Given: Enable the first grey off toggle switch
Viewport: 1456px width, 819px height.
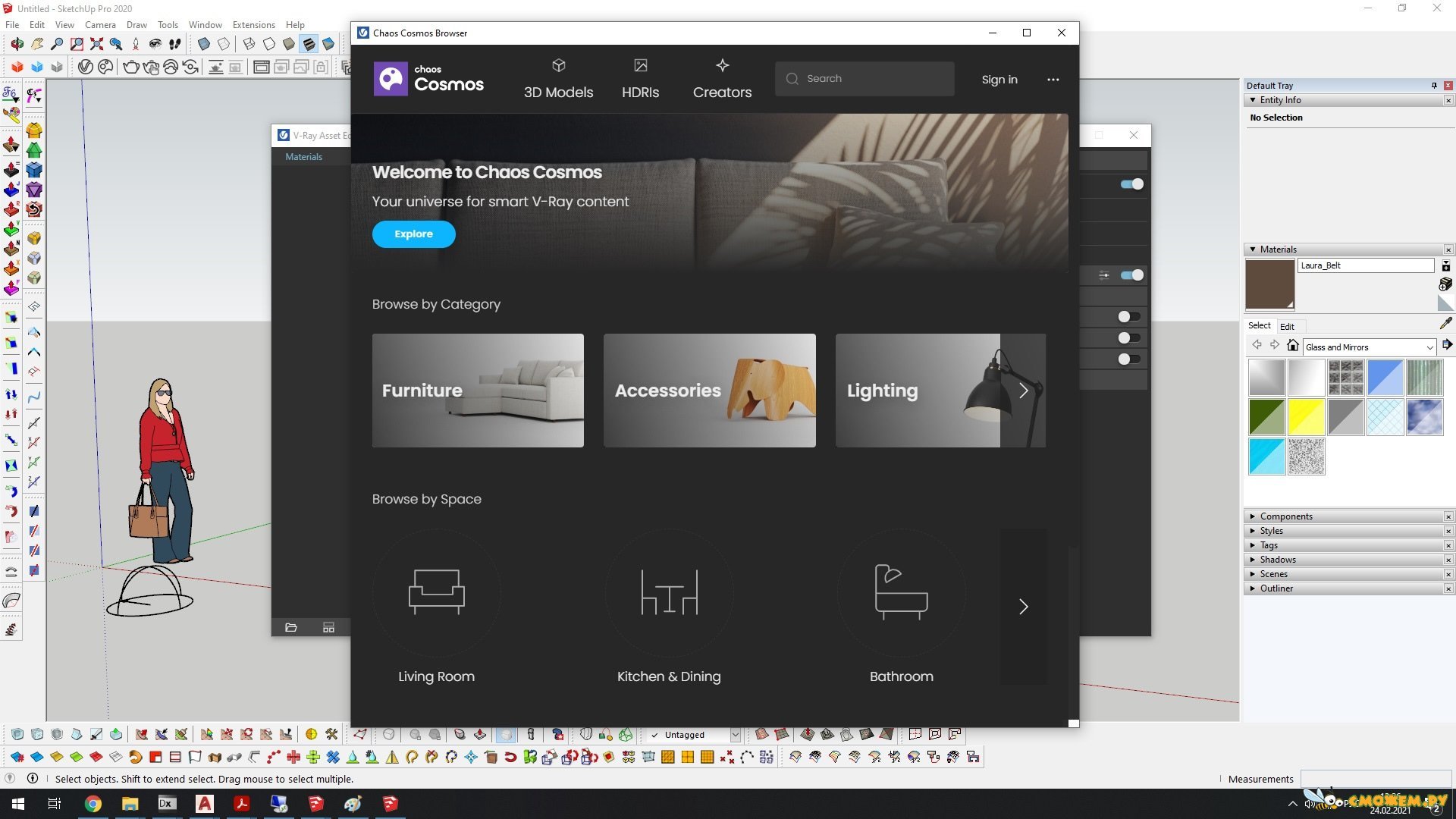Looking at the screenshot, I should pos(1128,317).
